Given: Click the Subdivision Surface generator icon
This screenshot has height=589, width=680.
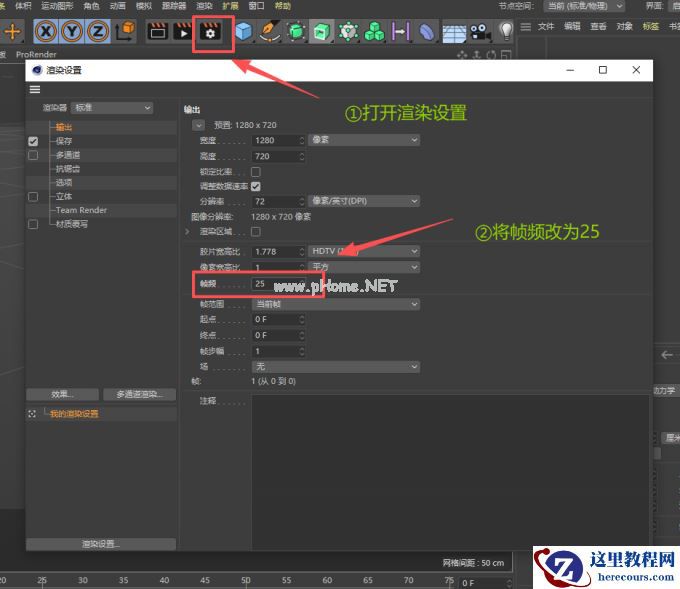Looking at the screenshot, I should [x=296, y=32].
